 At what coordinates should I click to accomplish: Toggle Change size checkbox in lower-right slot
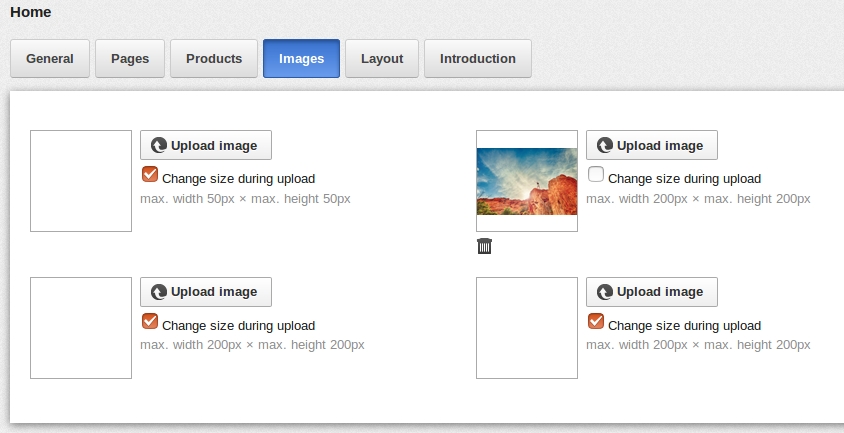click(596, 321)
